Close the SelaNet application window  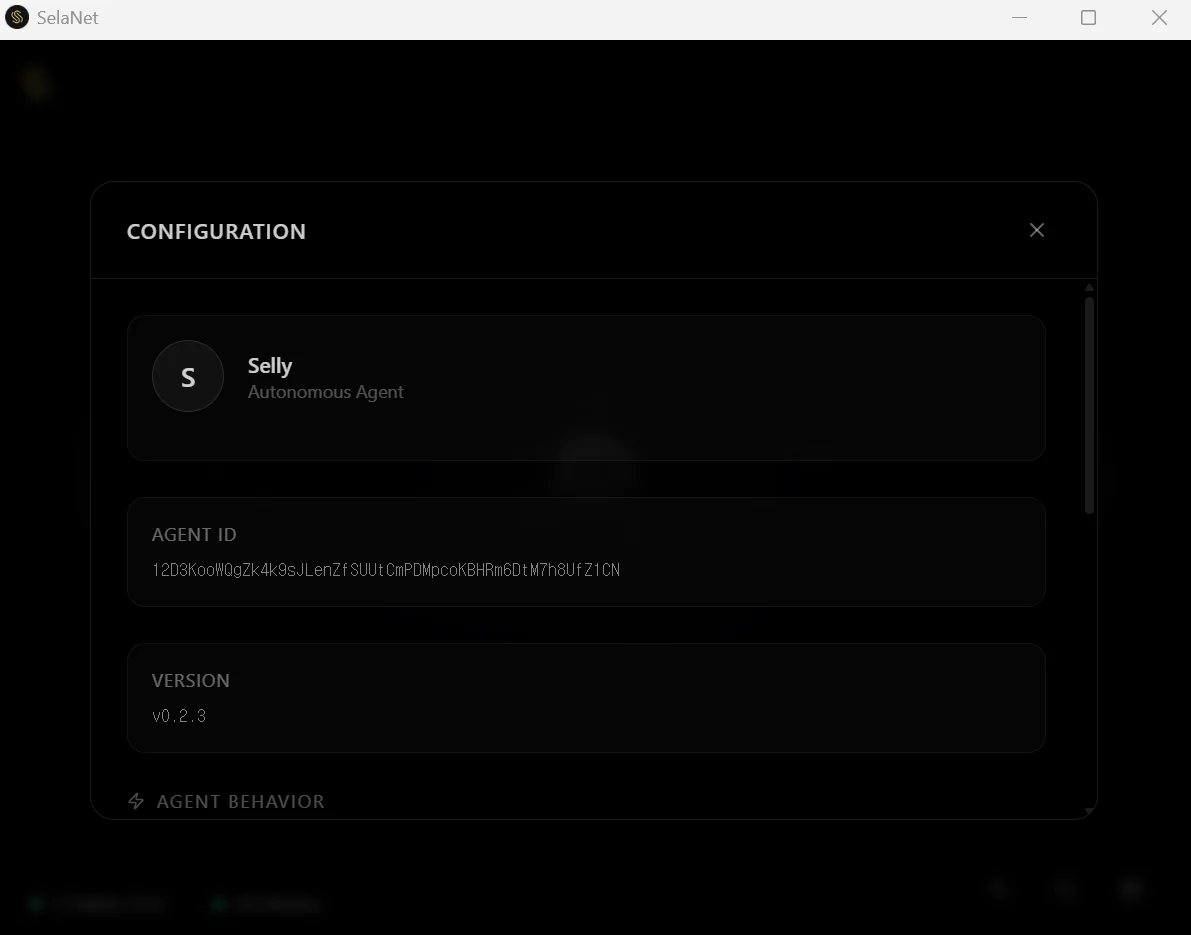point(1159,18)
